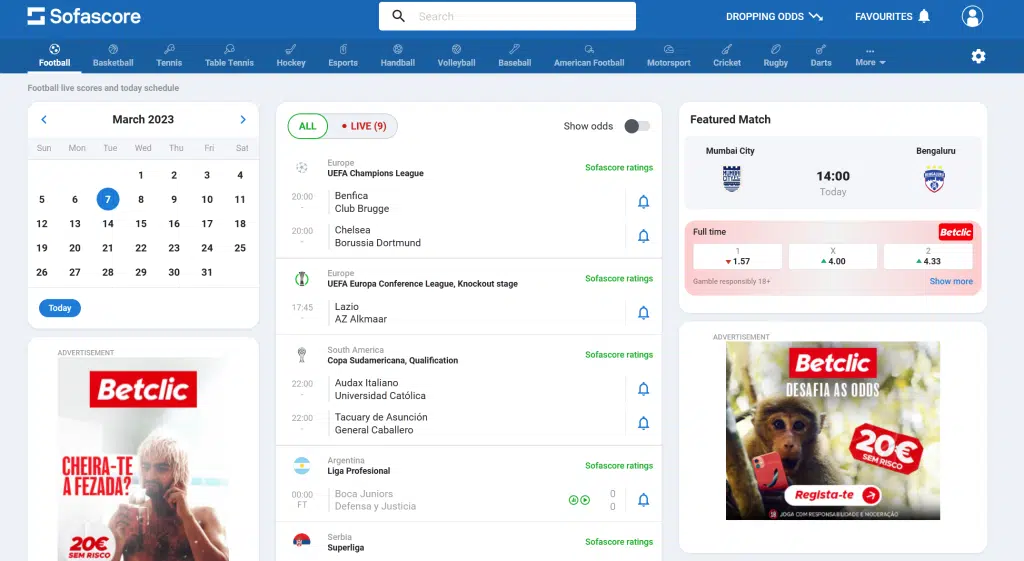
Task: Click the Dropping Odds link
Action: point(774,16)
